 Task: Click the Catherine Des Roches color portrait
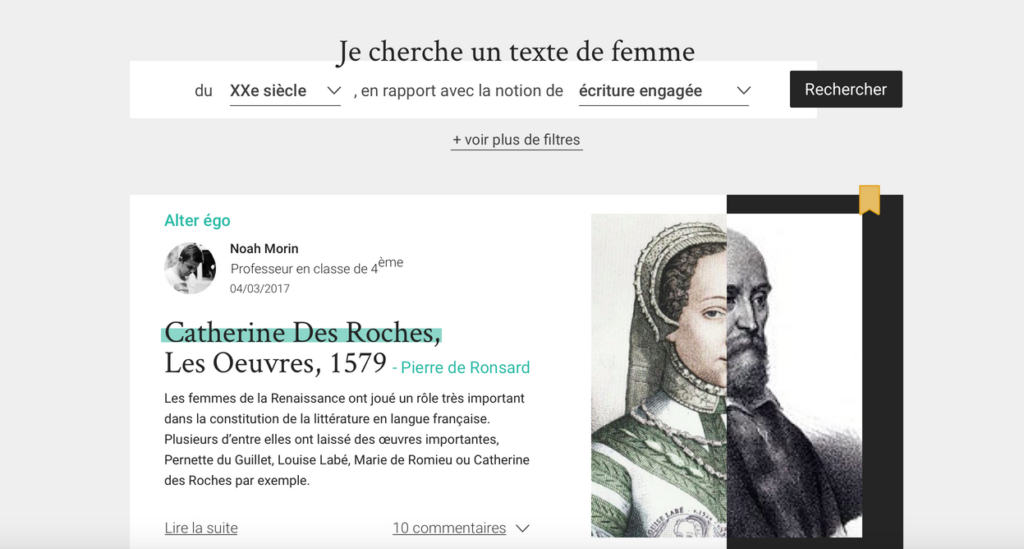659,375
